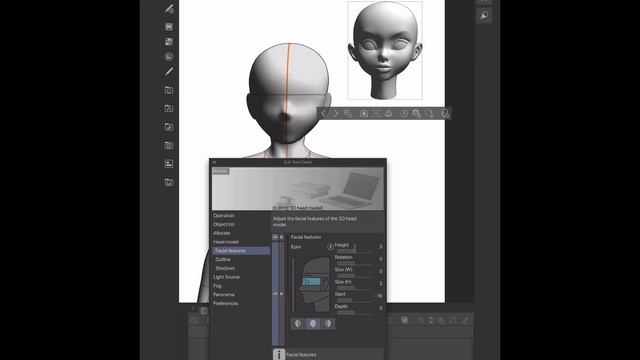640x360 pixels.
Task: Collapse Facial features with the top arrow
Action: (282, 237)
